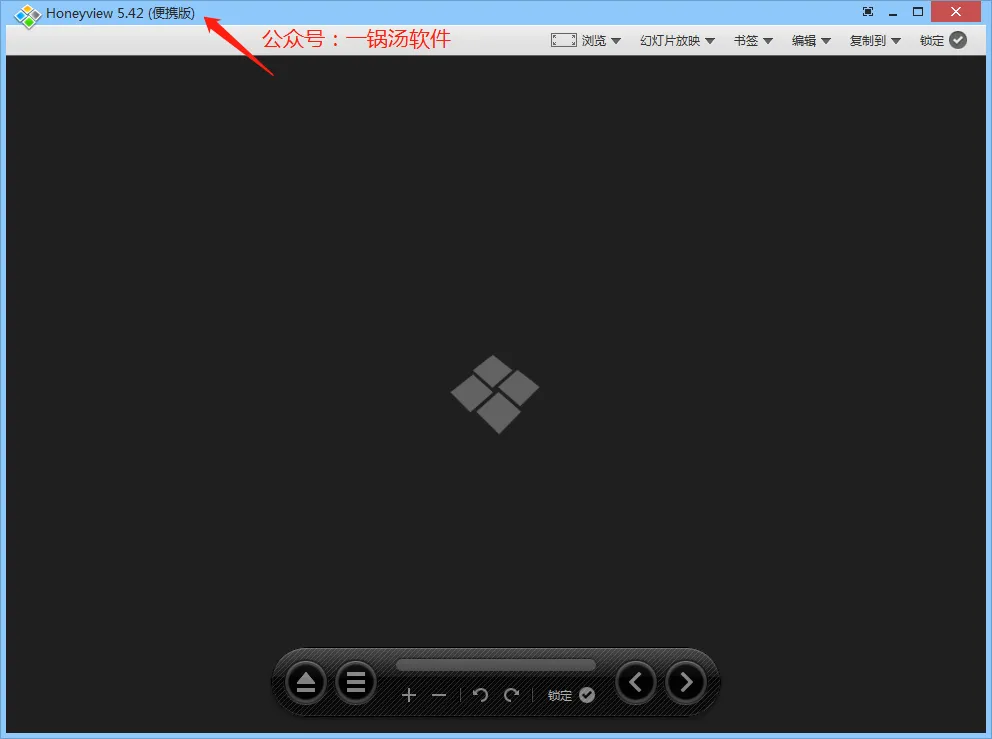Screen dimensions: 992x739
Task: Click the fit-to-screen view mode icon
Action: (564, 40)
